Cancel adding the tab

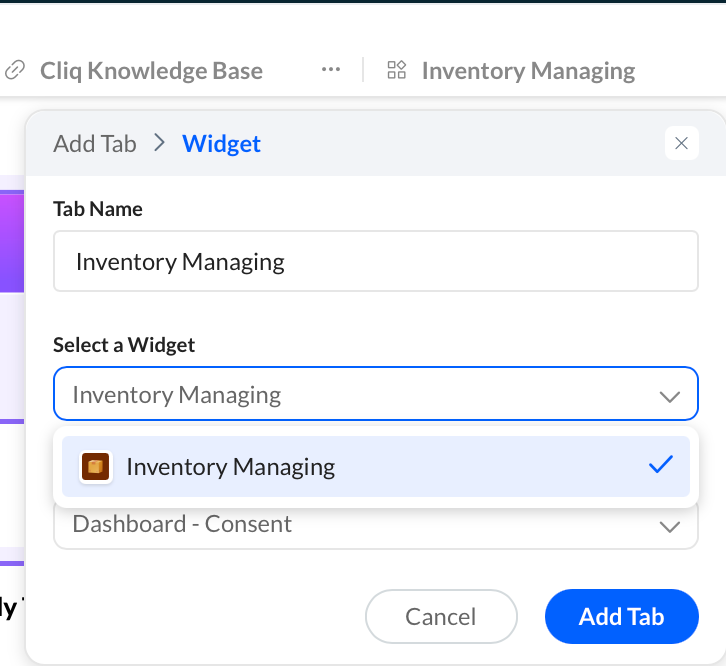pyautogui.click(x=441, y=616)
